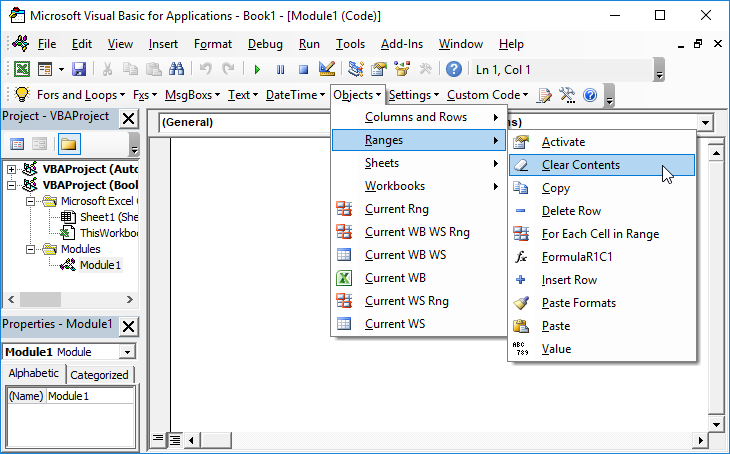730x454 pixels.
Task: Click the View Microsoft Excel icon
Action: 21,69
